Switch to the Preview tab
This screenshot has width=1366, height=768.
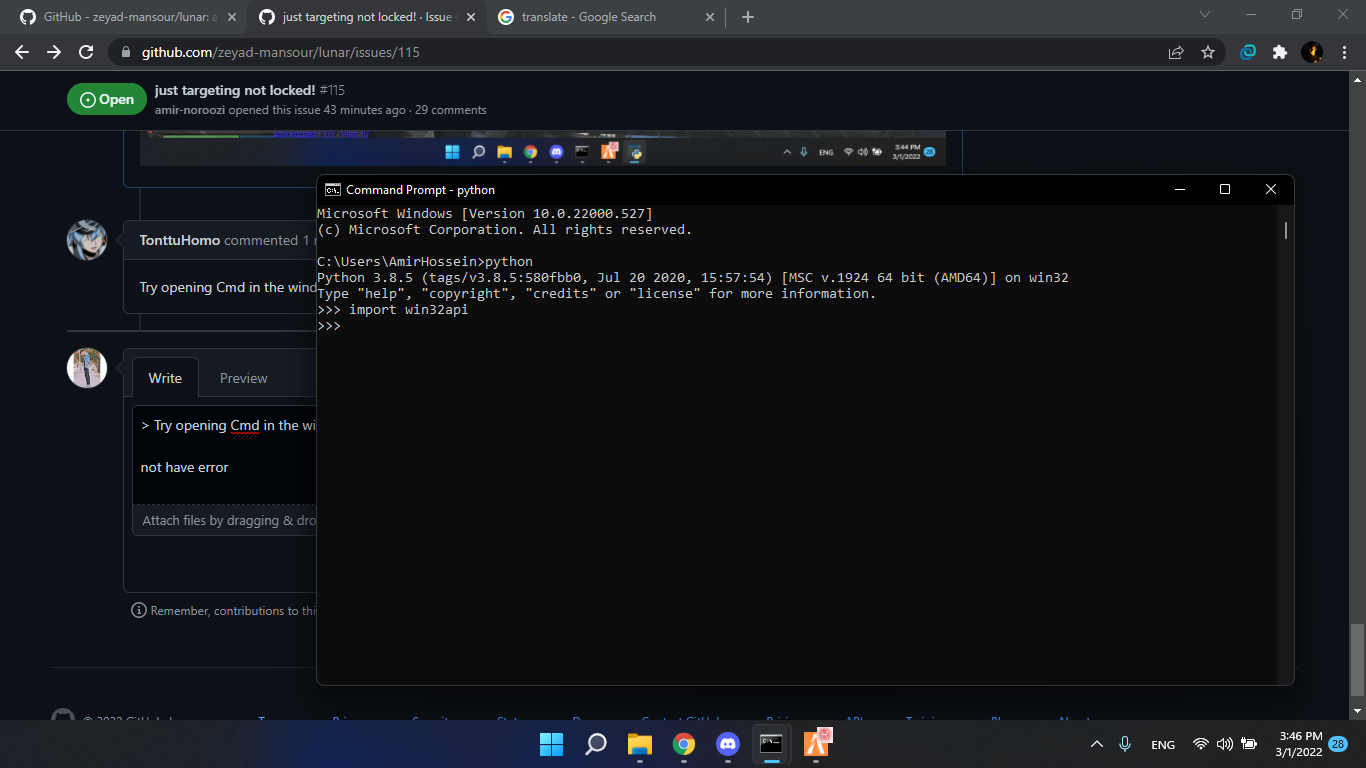(243, 377)
